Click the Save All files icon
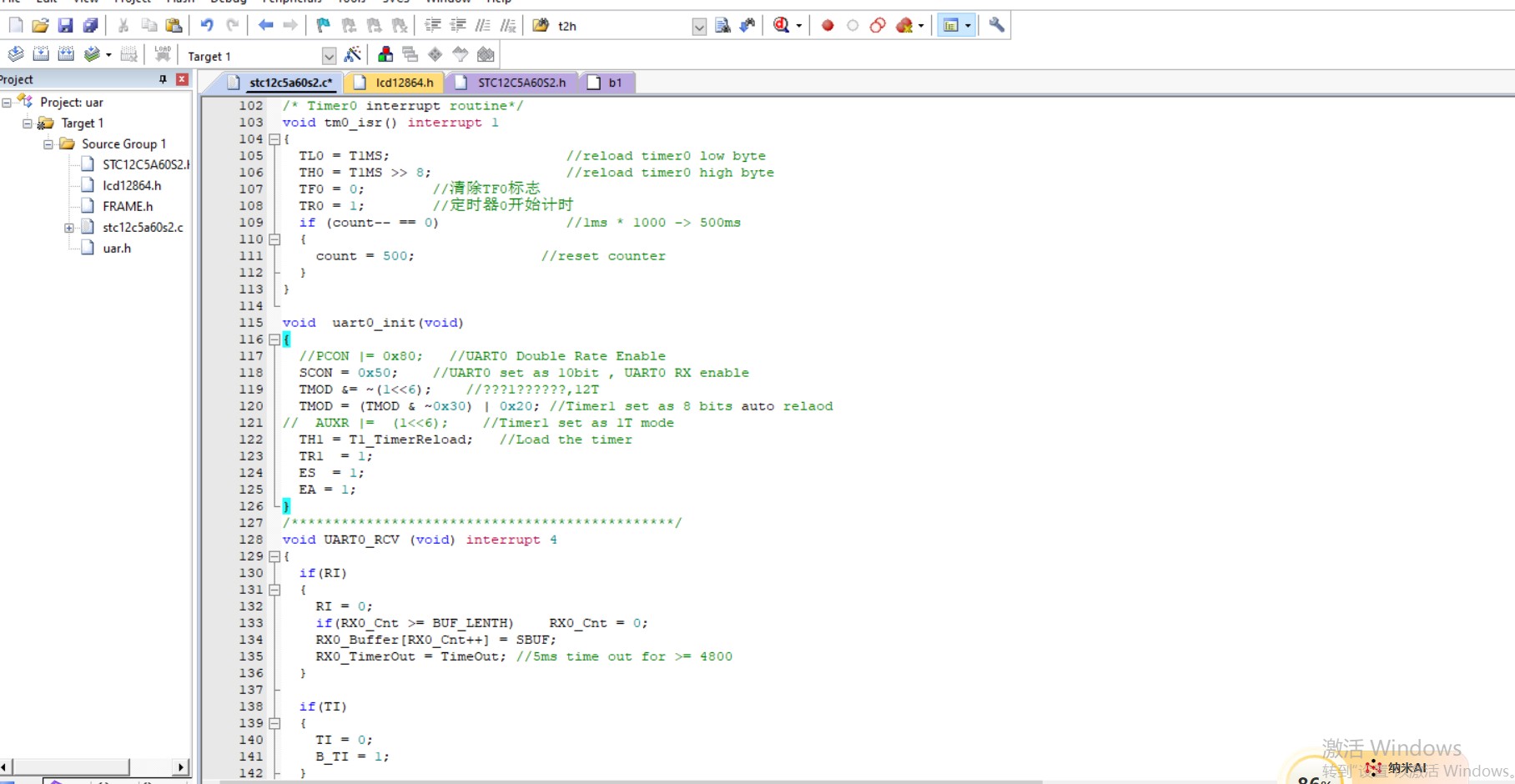Screen dimensions: 1515x784 90,26
